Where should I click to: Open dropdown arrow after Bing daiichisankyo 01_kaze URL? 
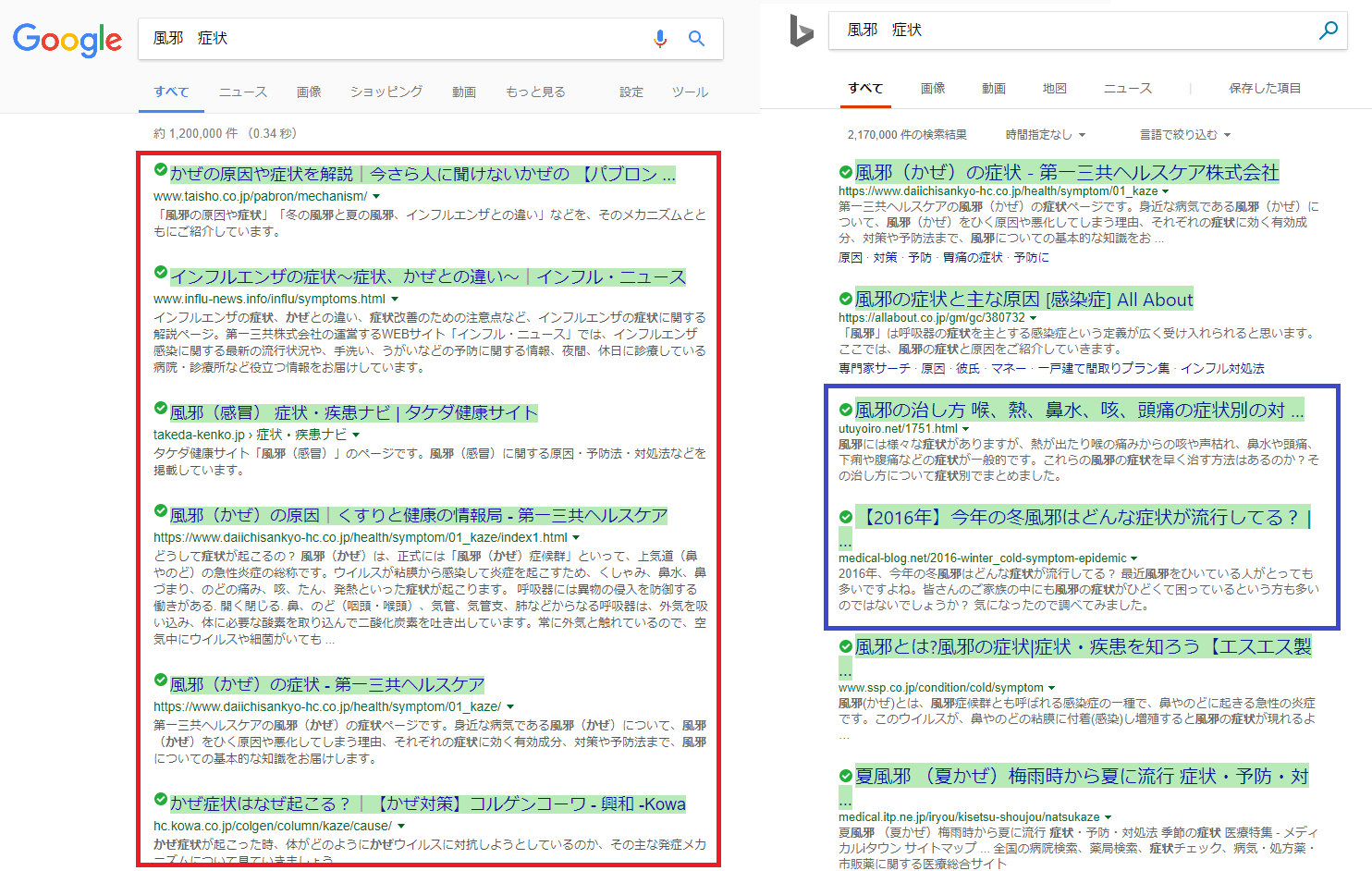pyautogui.click(x=1166, y=191)
